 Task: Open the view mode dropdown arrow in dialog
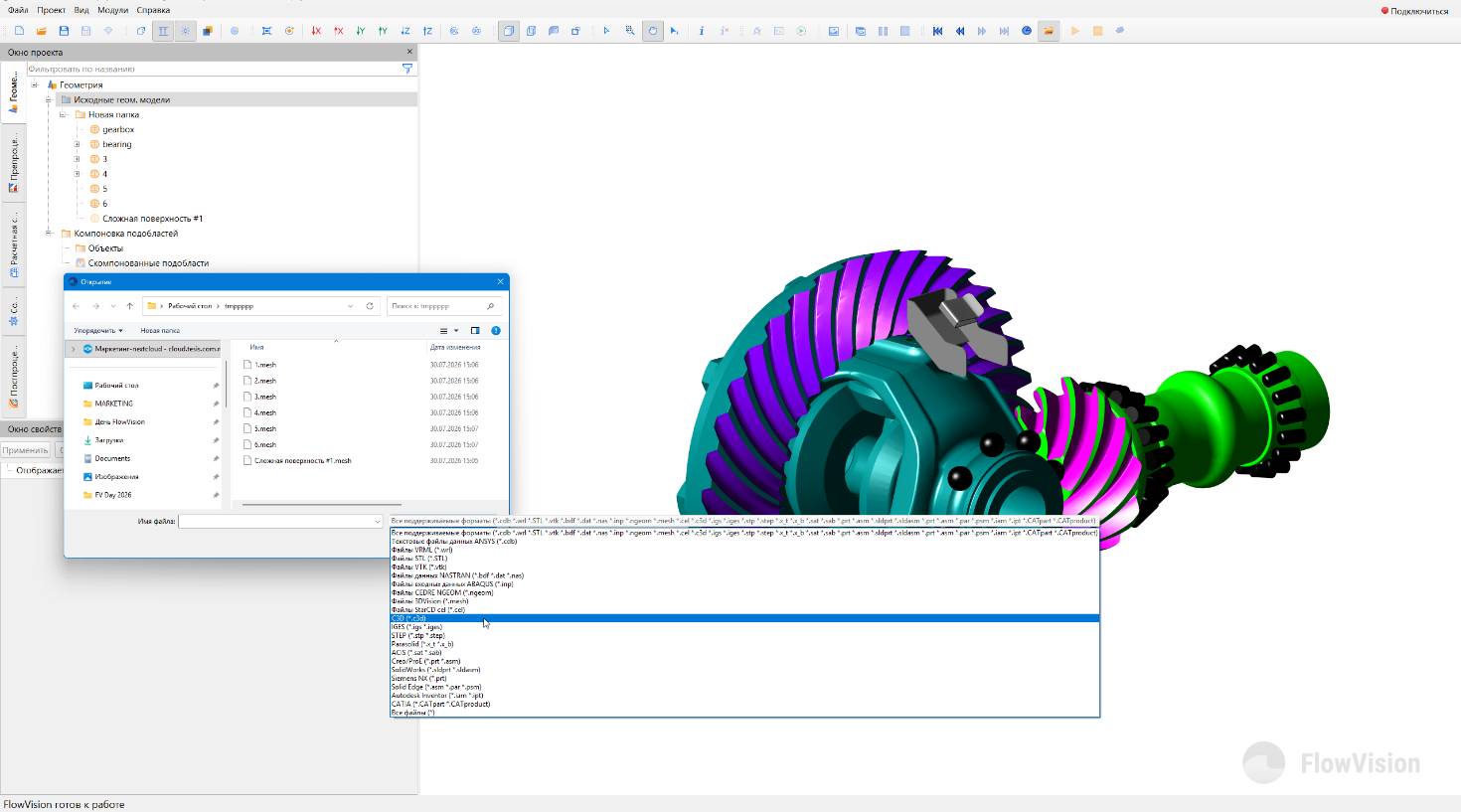tap(456, 331)
